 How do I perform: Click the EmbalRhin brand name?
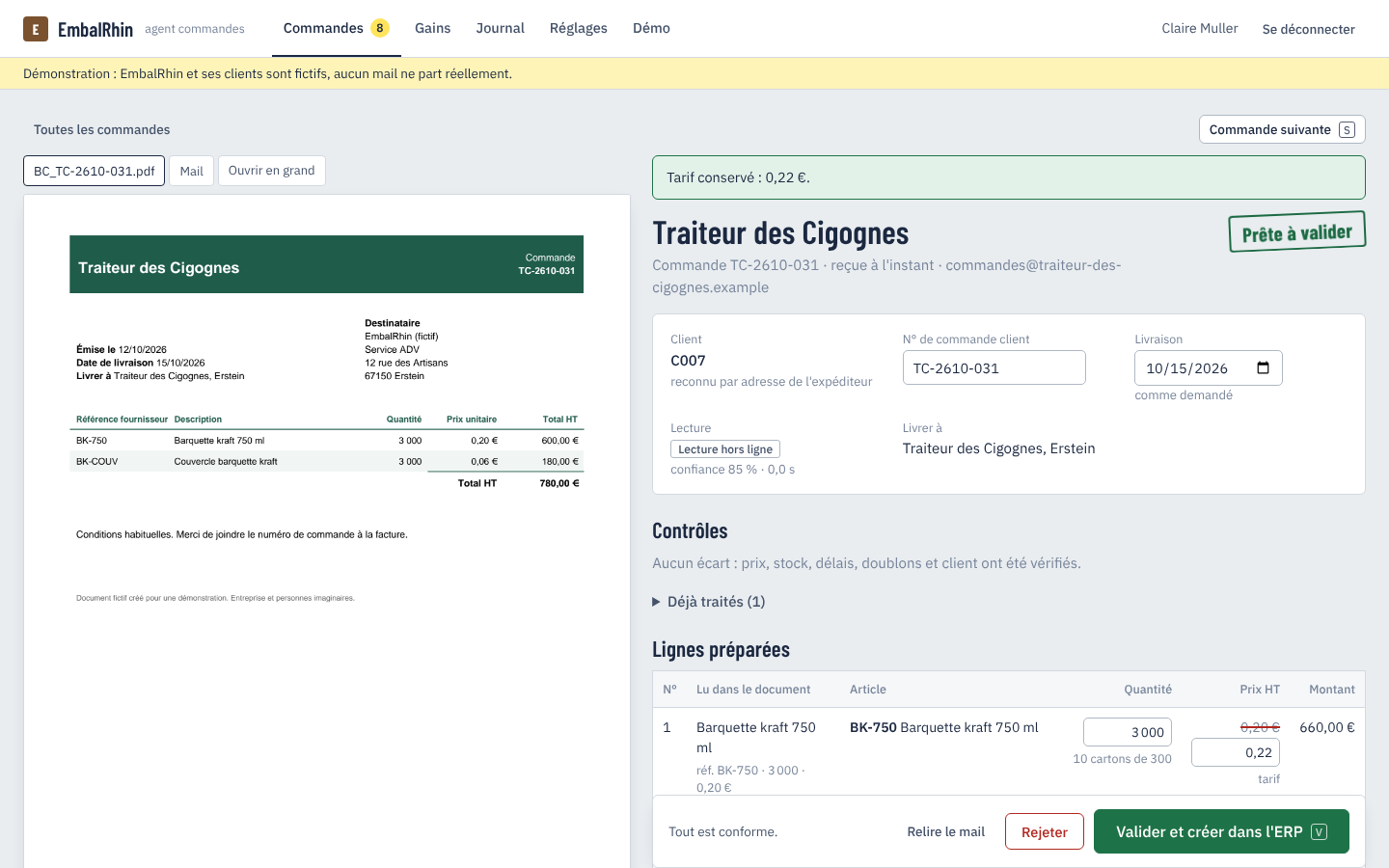[95, 29]
